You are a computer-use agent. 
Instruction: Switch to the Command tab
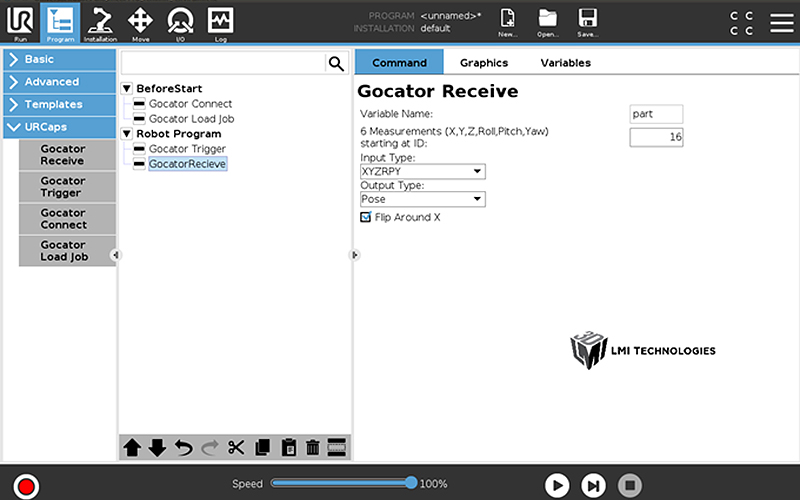(399, 63)
